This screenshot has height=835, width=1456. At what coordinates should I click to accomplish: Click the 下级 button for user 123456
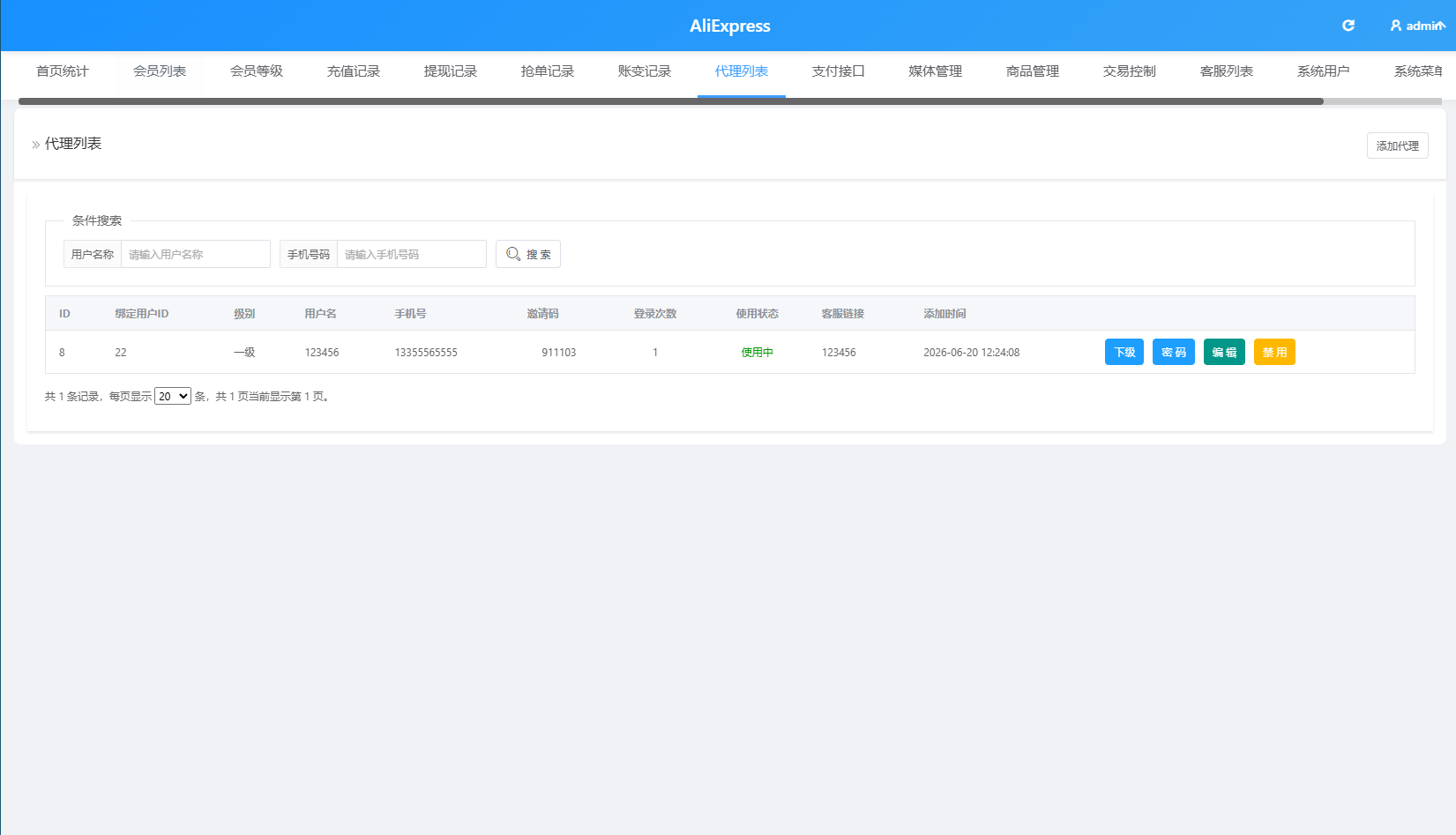click(x=1124, y=352)
